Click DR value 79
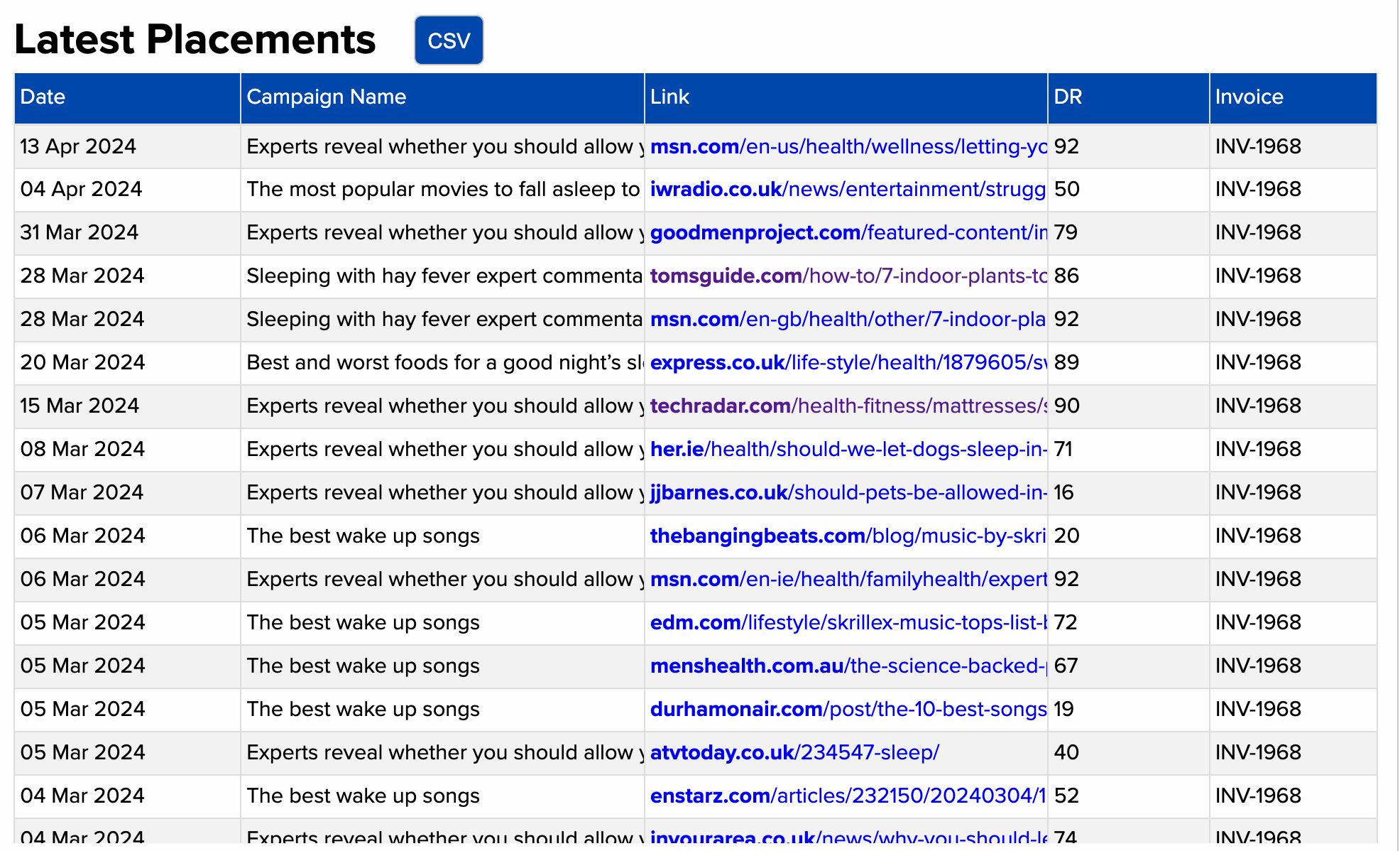 (x=1066, y=232)
